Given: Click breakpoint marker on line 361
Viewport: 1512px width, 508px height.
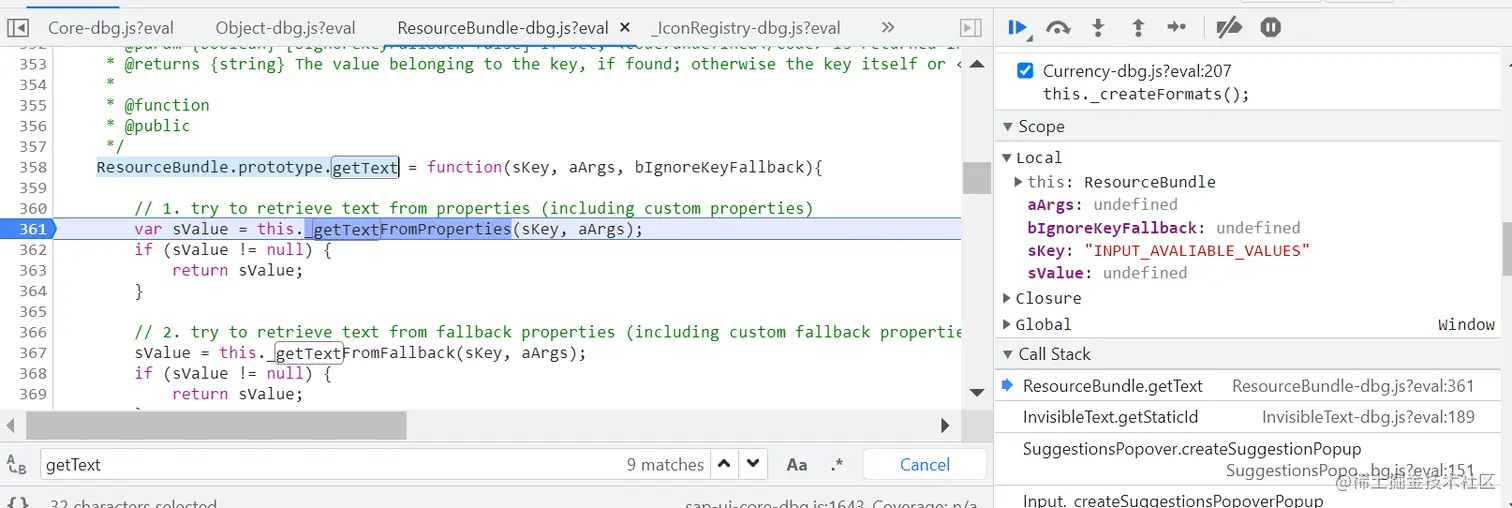Looking at the screenshot, I should point(28,229).
